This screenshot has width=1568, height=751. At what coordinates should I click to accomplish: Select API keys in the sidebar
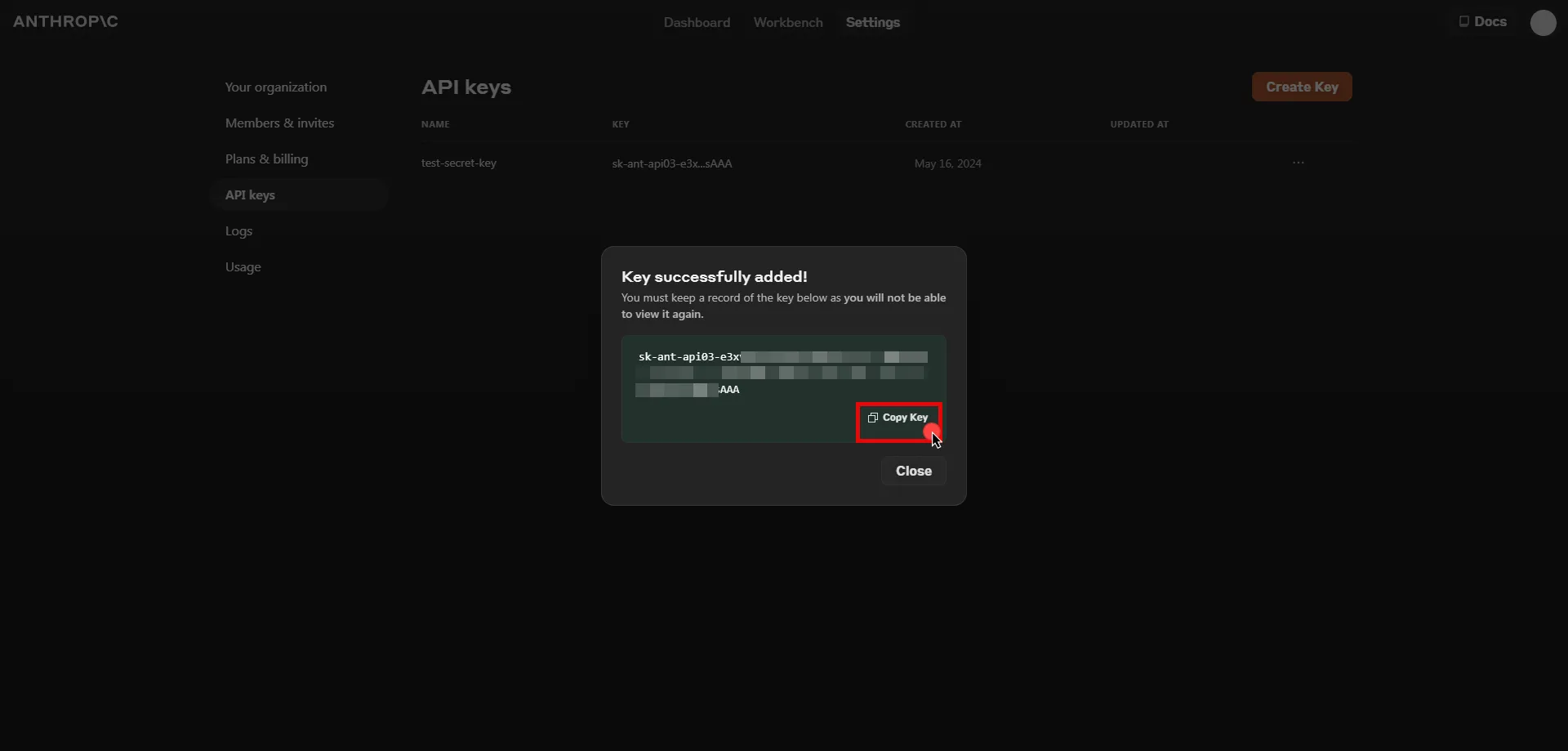click(250, 194)
